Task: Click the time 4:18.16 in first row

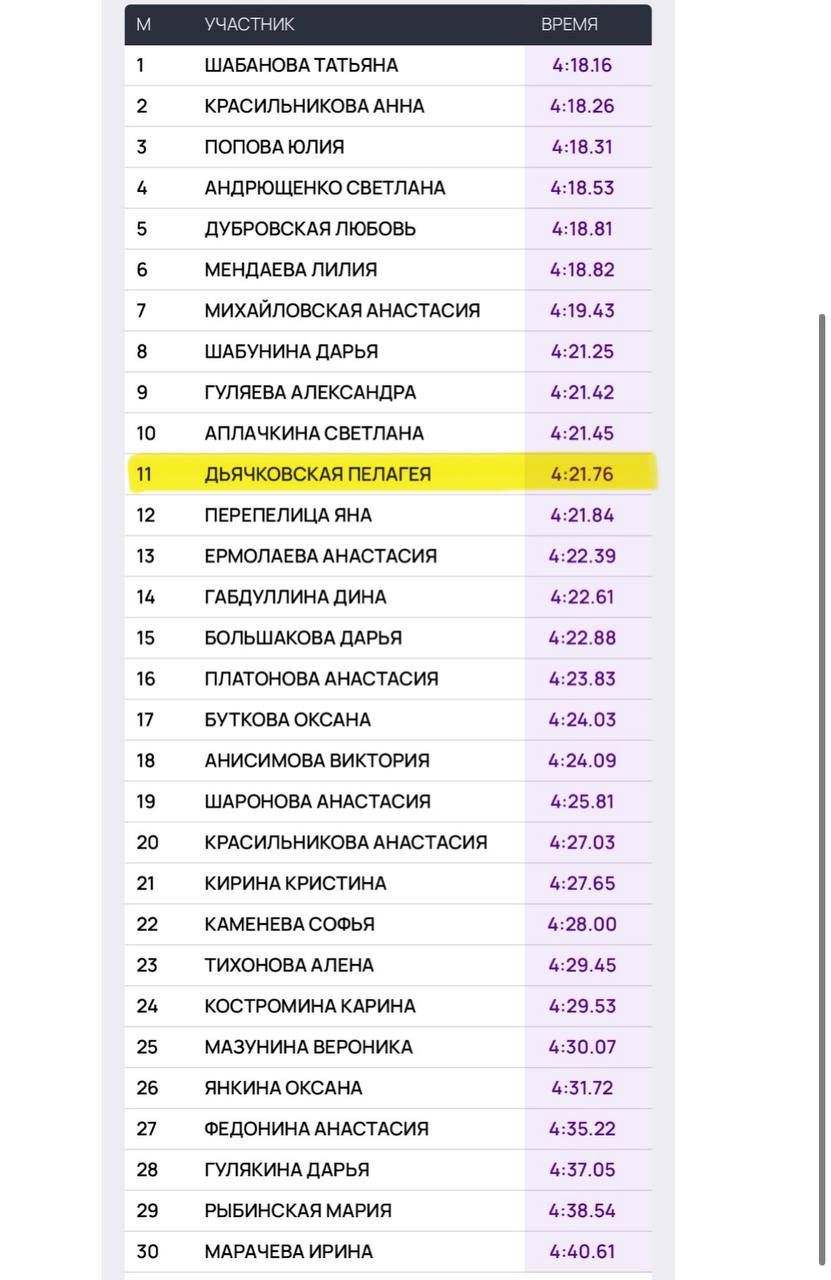Action: tap(581, 66)
